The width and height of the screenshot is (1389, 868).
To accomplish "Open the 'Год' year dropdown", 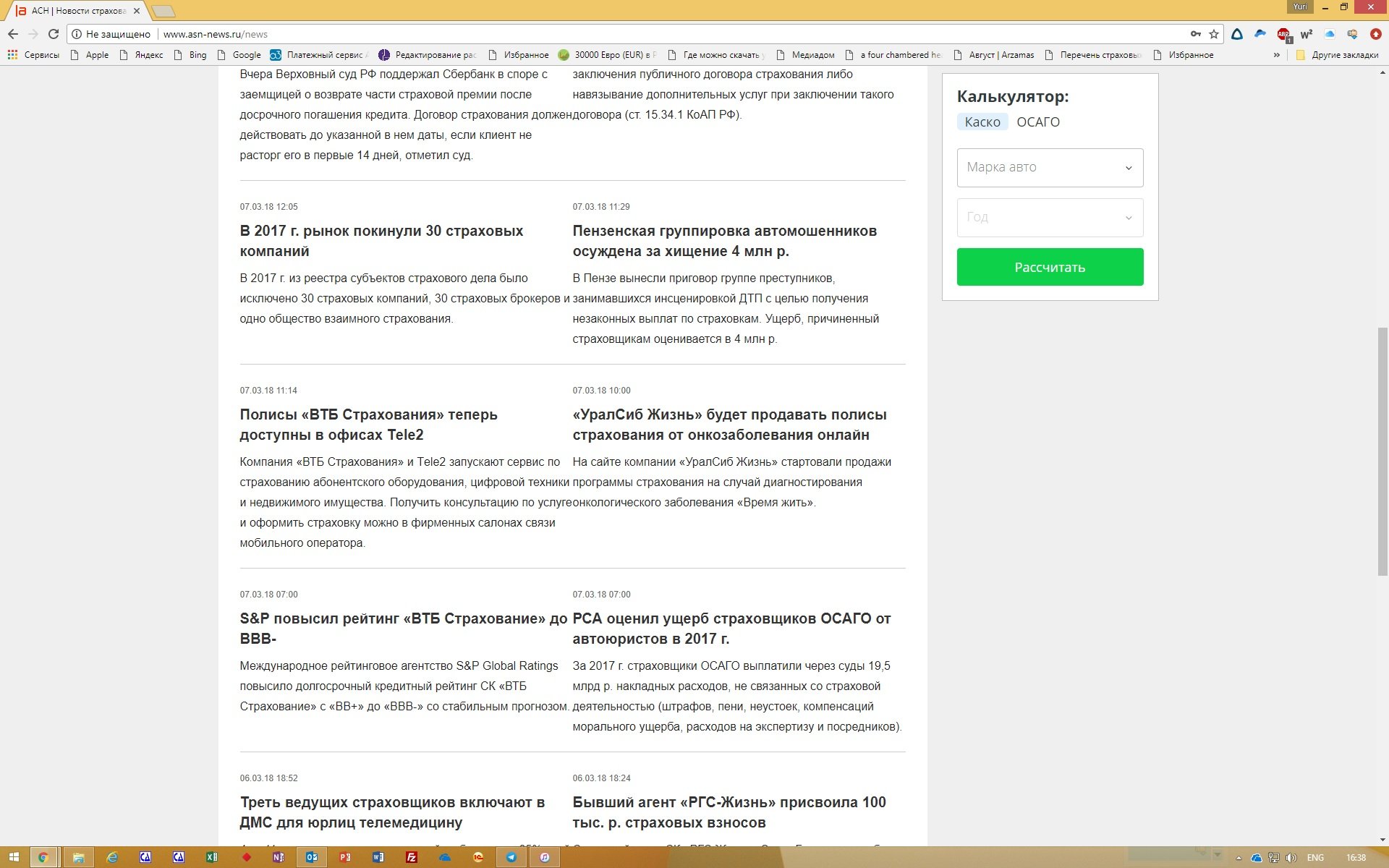I will pyautogui.click(x=1050, y=217).
